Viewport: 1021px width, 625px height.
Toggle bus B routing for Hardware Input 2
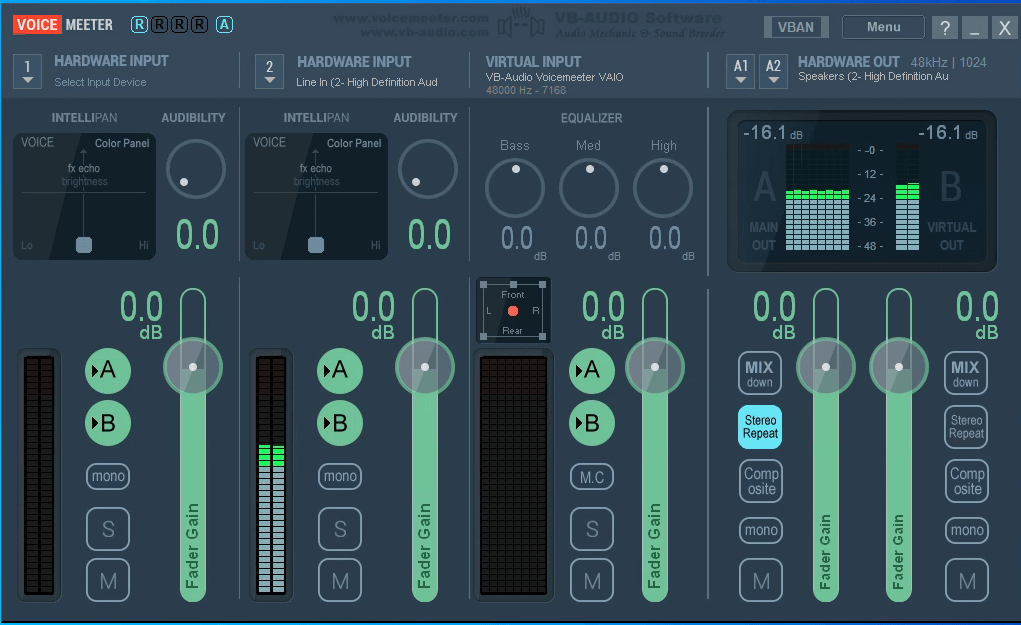tap(340, 423)
